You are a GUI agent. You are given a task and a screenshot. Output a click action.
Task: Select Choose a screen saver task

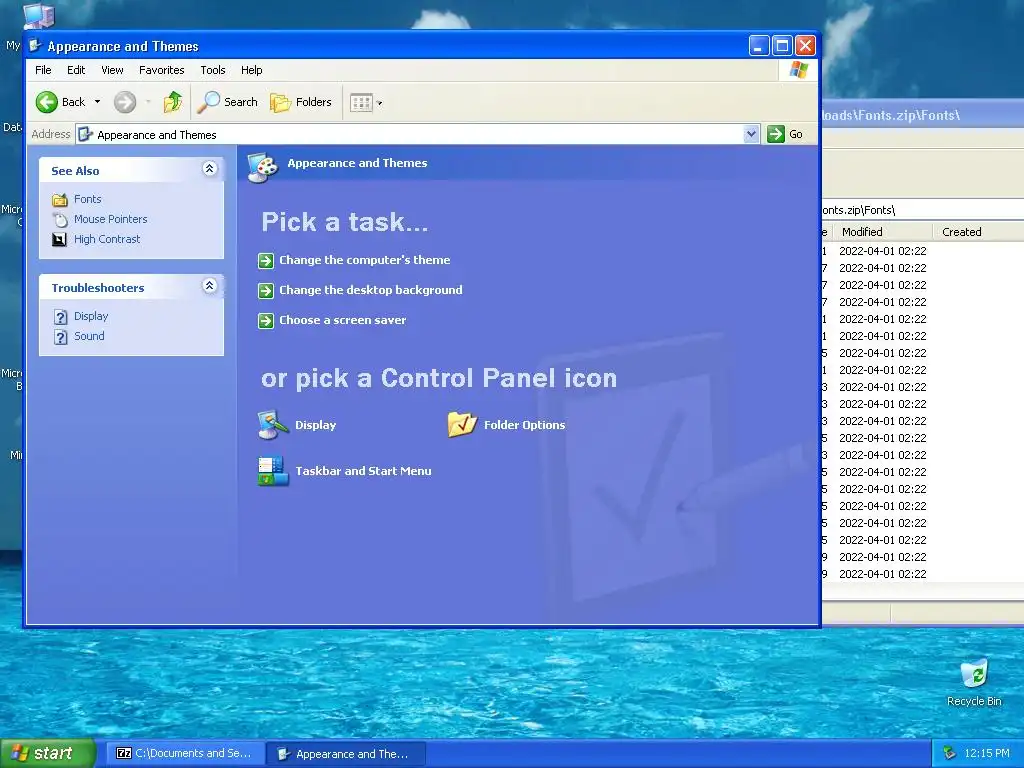342,320
